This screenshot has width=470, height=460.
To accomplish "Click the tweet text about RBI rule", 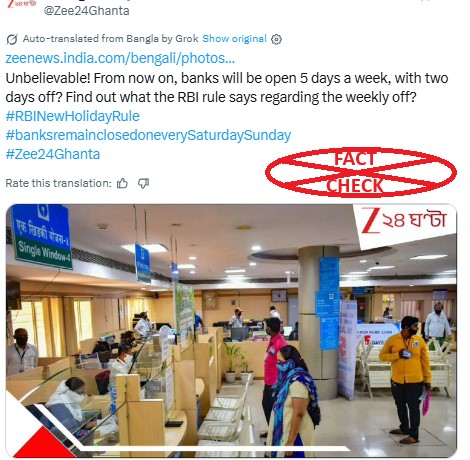I will click(x=227, y=88).
